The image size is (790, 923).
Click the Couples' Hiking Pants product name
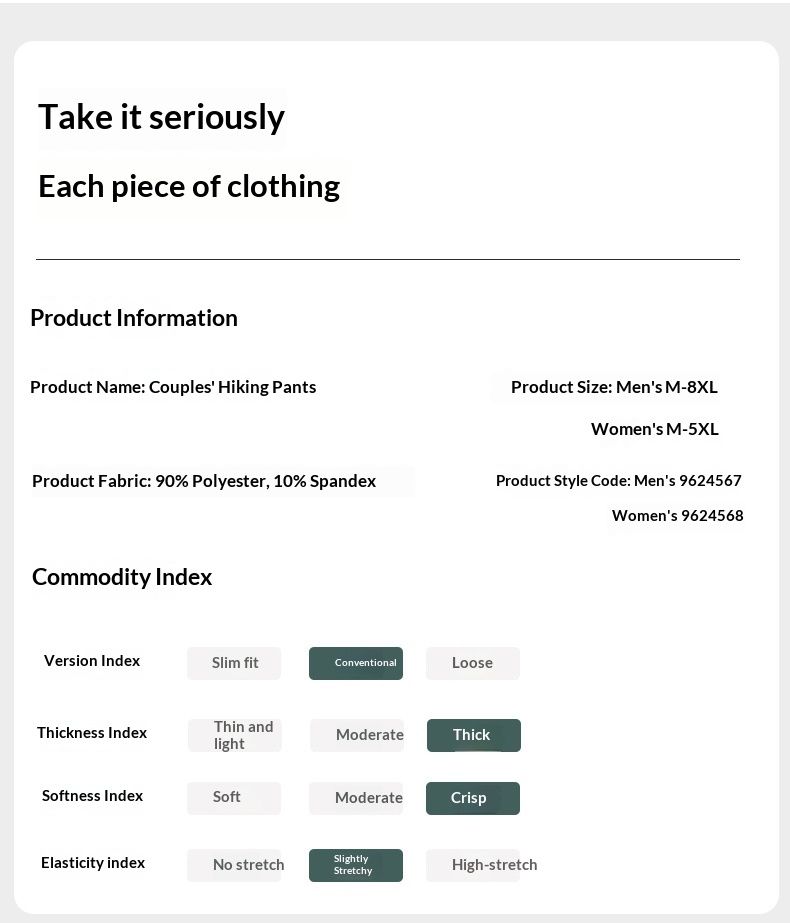pos(232,387)
